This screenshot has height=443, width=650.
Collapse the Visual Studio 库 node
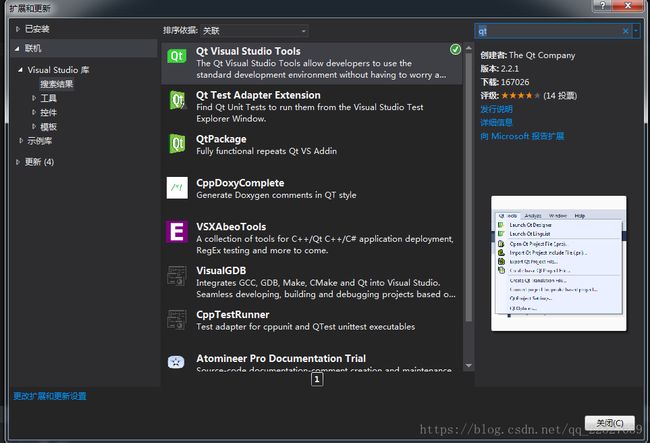(x=20, y=70)
